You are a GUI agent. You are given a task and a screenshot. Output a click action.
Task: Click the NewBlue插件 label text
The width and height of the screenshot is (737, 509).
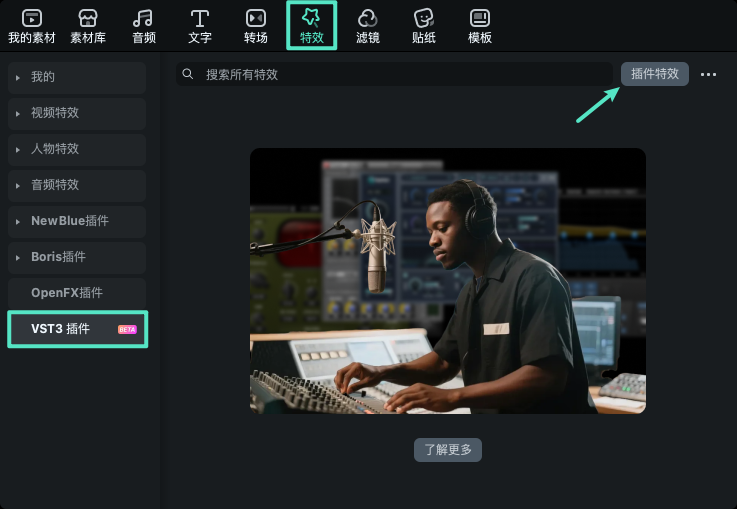[70, 221]
